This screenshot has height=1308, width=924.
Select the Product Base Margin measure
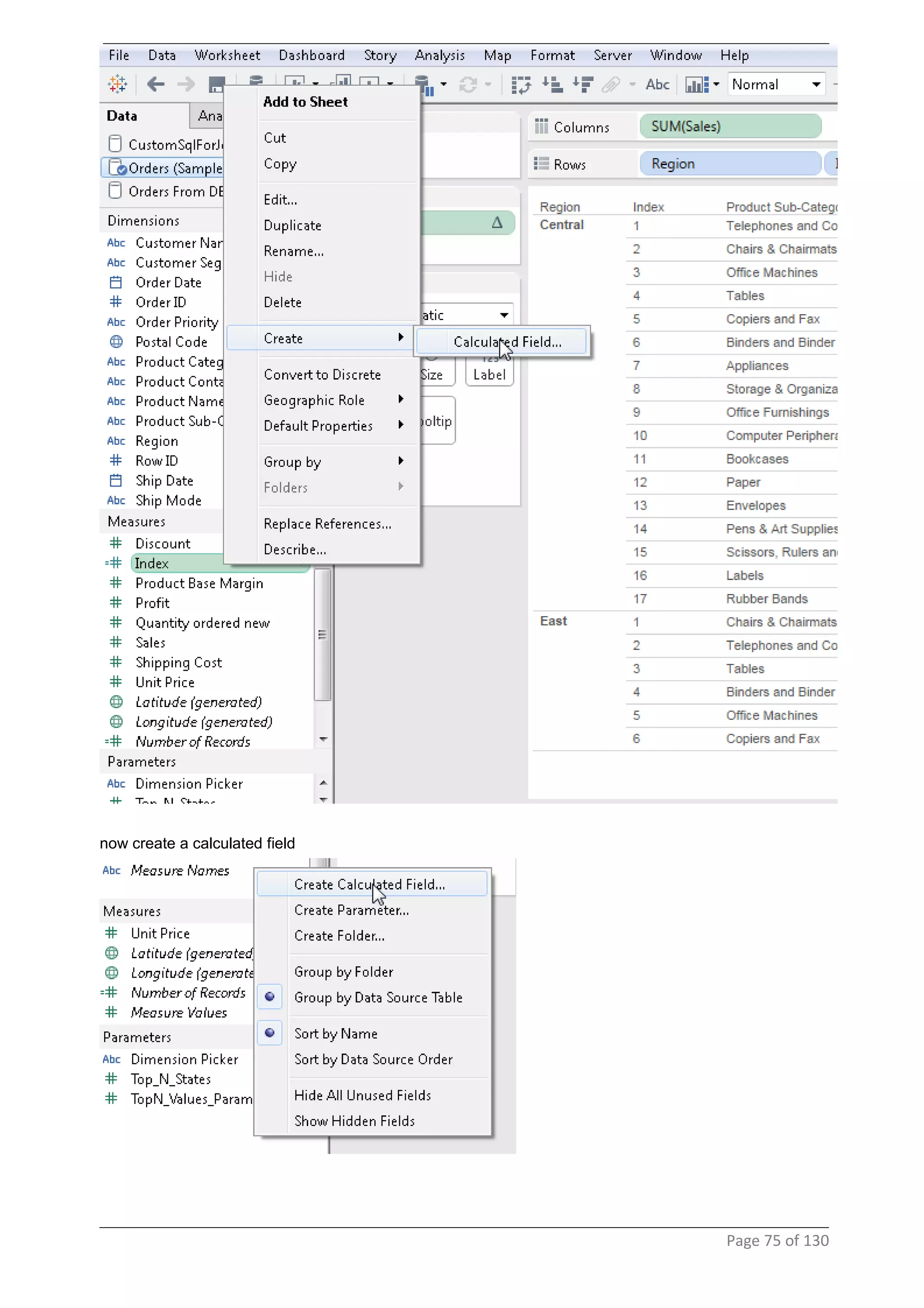click(199, 583)
